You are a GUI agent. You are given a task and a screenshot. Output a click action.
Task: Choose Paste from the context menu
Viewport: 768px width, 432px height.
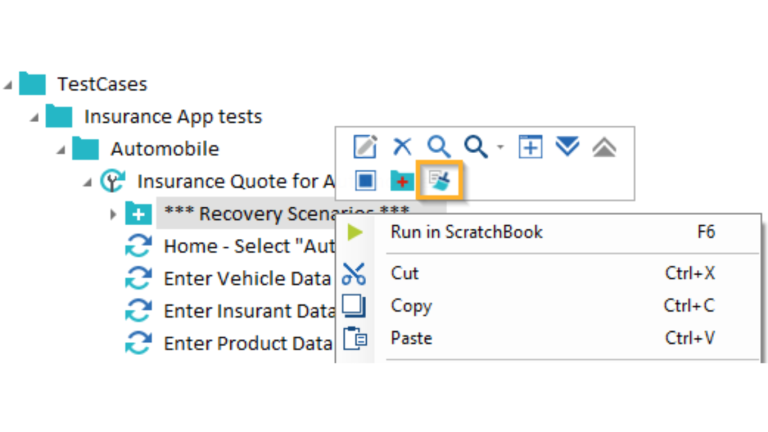point(411,338)
